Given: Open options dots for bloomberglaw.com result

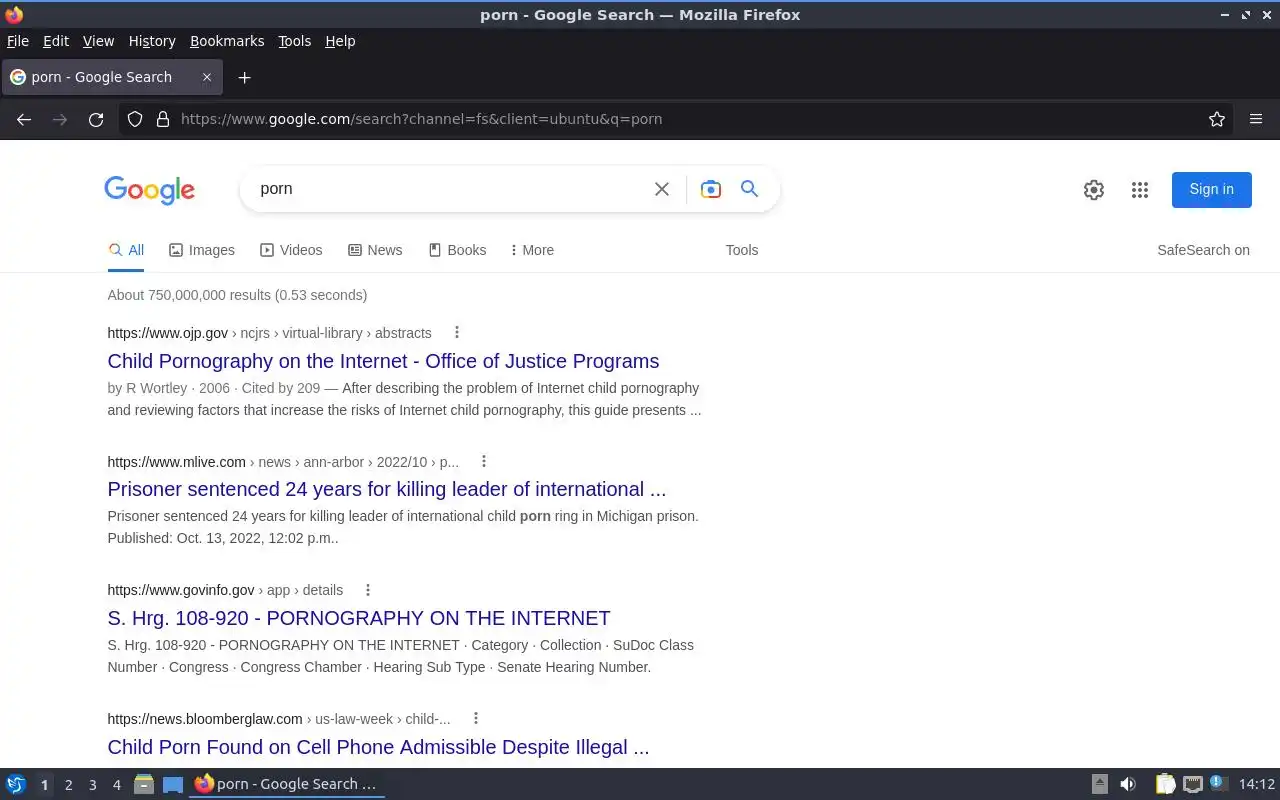Looking at the screenshot, I should point(476,719).
